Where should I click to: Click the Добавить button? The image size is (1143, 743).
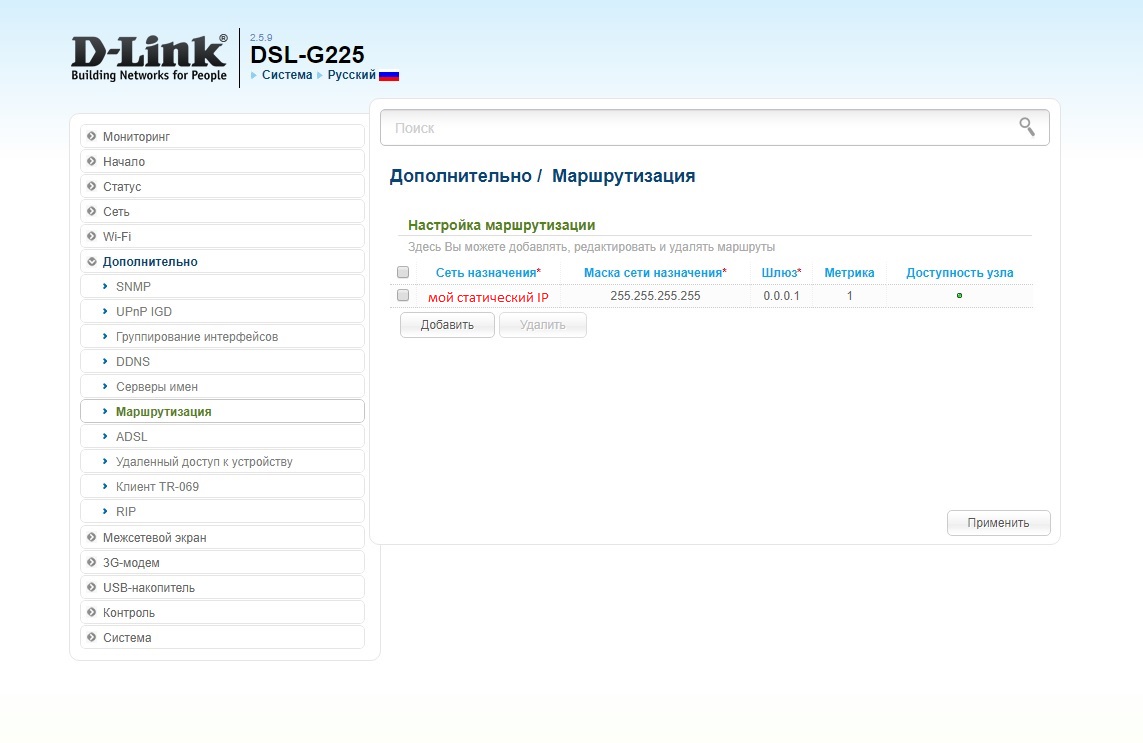pyautogui.click(x=447, y=325)
